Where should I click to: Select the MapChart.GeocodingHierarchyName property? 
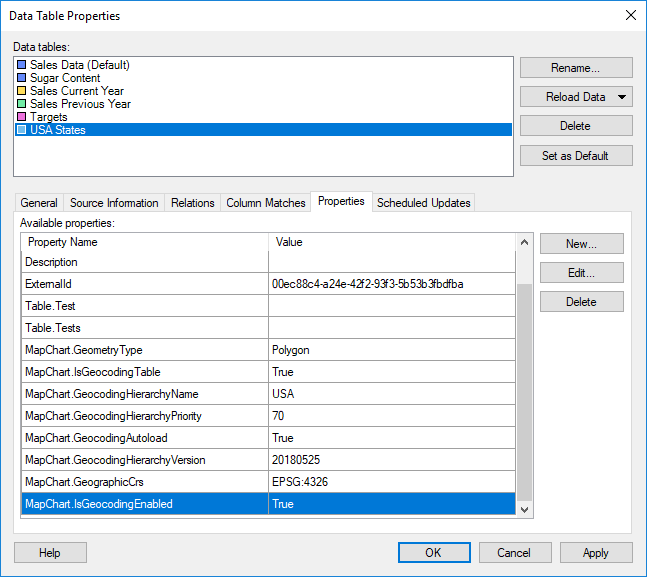pyautogui.click(x=268, y=394)
